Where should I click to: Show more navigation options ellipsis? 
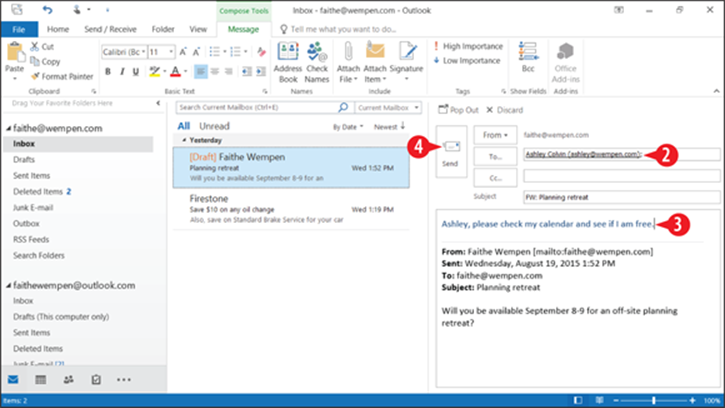tap(123, 379)
